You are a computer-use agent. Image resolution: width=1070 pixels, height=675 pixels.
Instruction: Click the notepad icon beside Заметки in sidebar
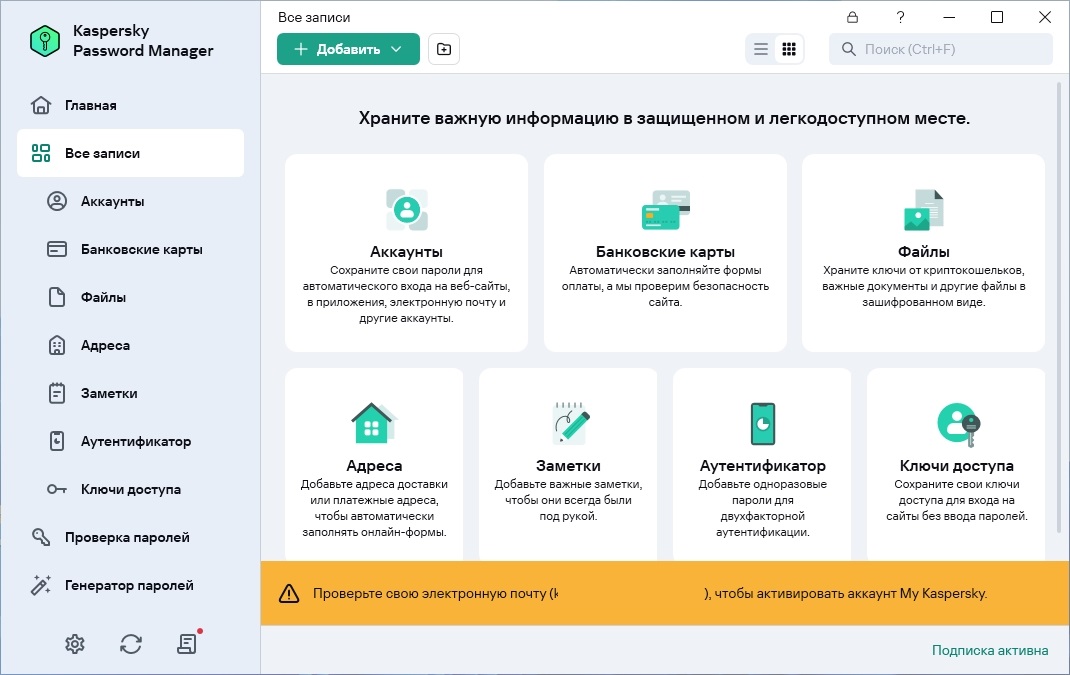(x=57, y=393)
